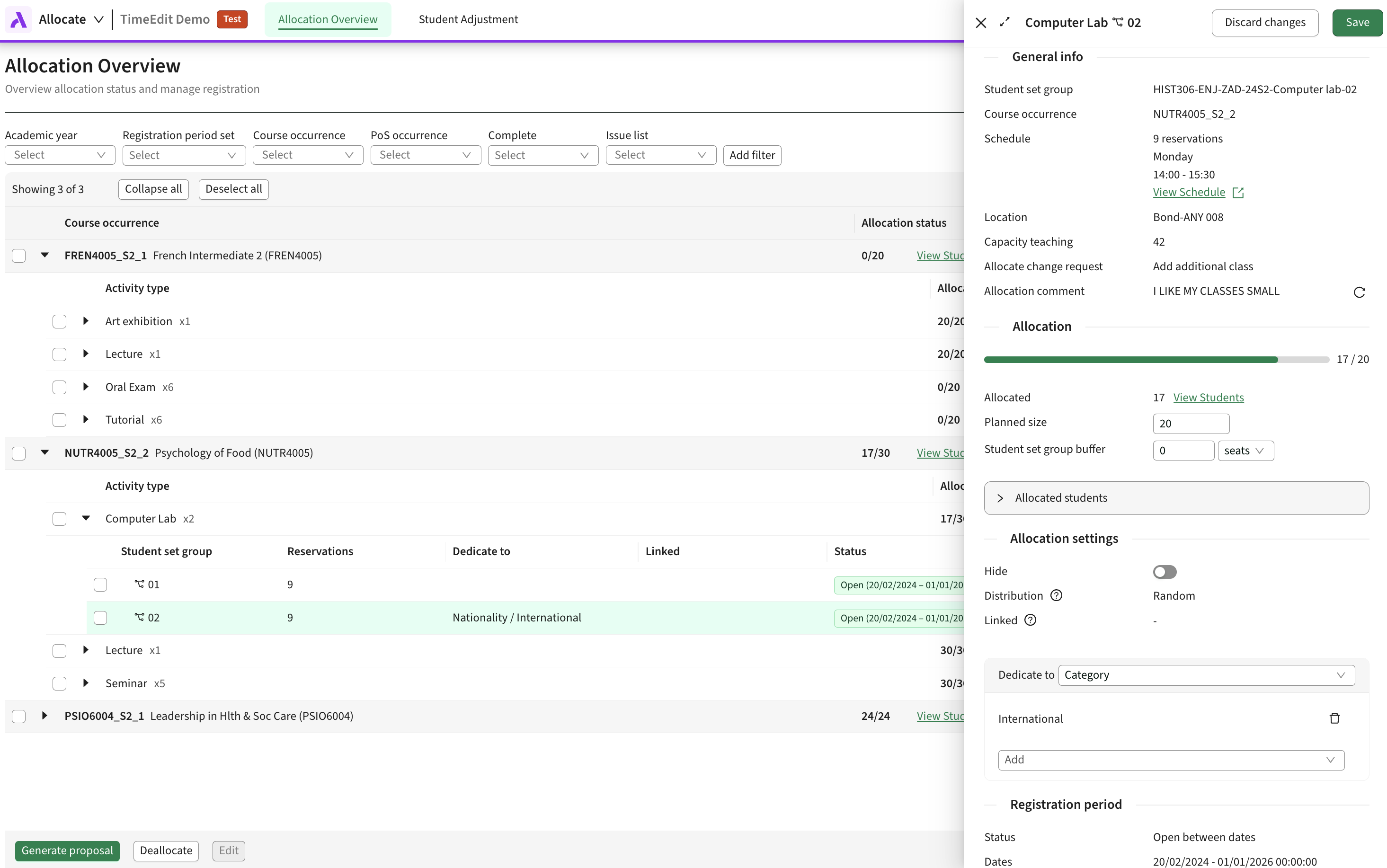Image resolution: width=1387 pixels, height=868 pixels.
Task: Tick the Oral Exam activity checkbox
Action: [x=59, y=388]
